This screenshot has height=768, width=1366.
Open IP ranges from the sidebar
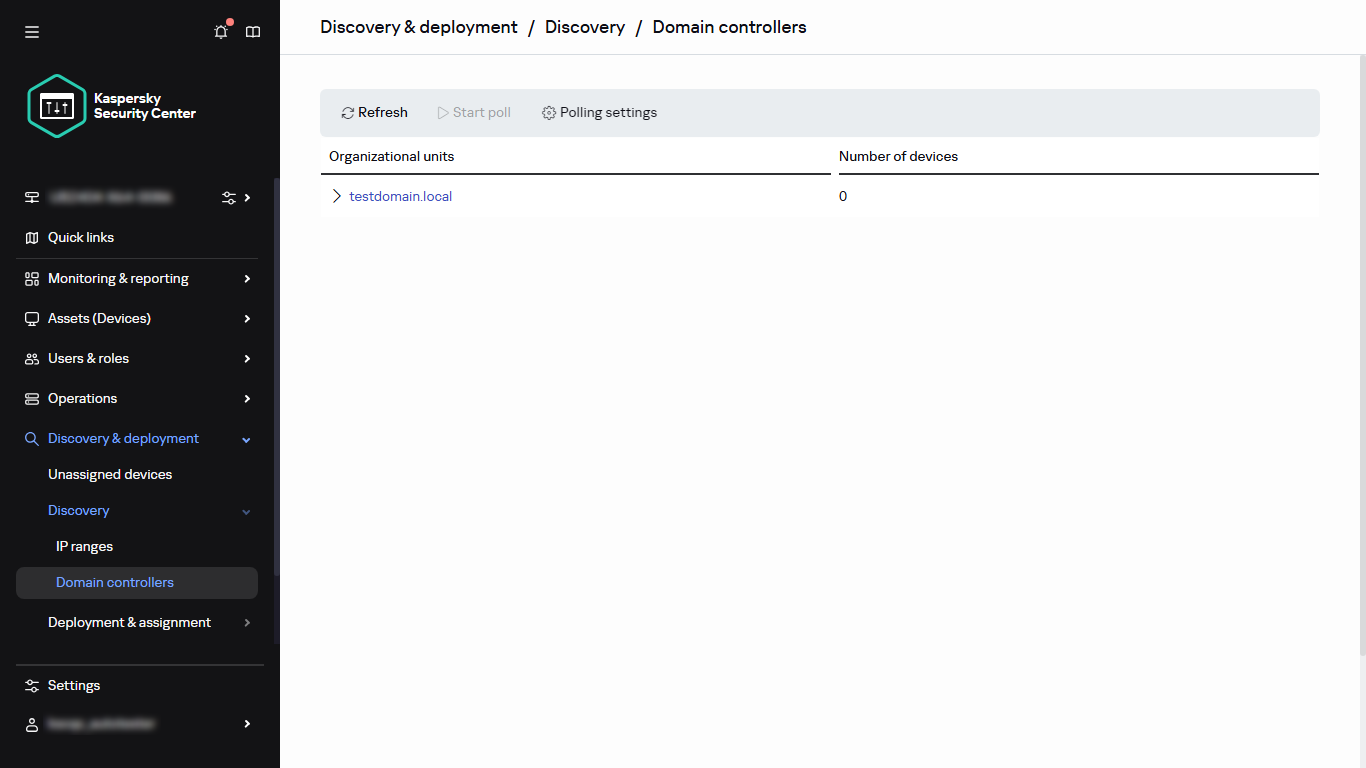click(x=84, y=546)
